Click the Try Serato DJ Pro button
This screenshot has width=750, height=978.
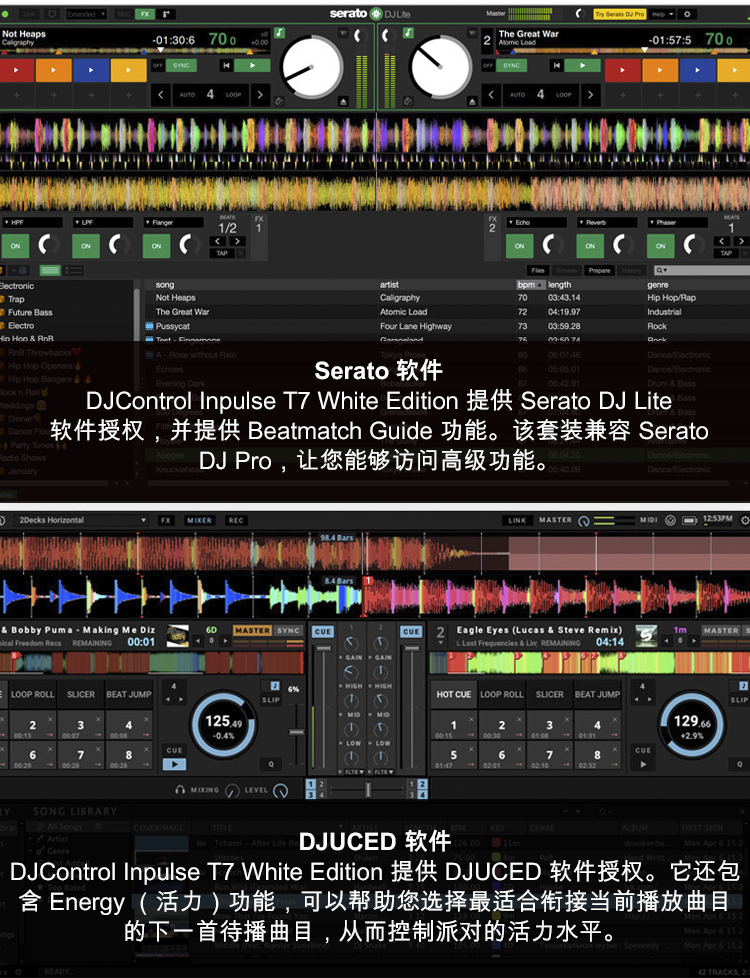[x=619, y=14]
